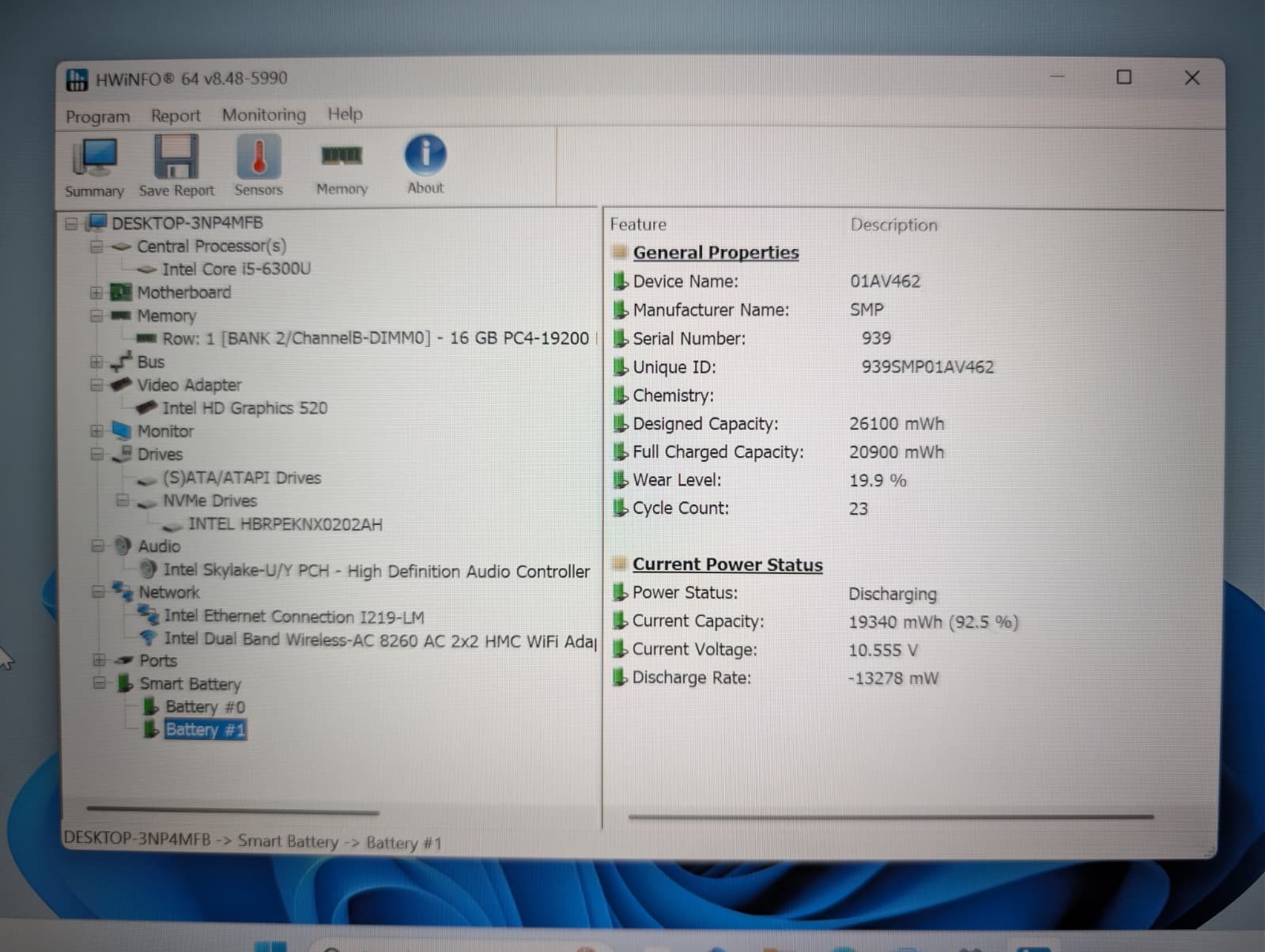Image resolution: width=1265 pixels, height=952 pixels.
Task: Click the Video Adapter card icon
Action: (120, 385)
